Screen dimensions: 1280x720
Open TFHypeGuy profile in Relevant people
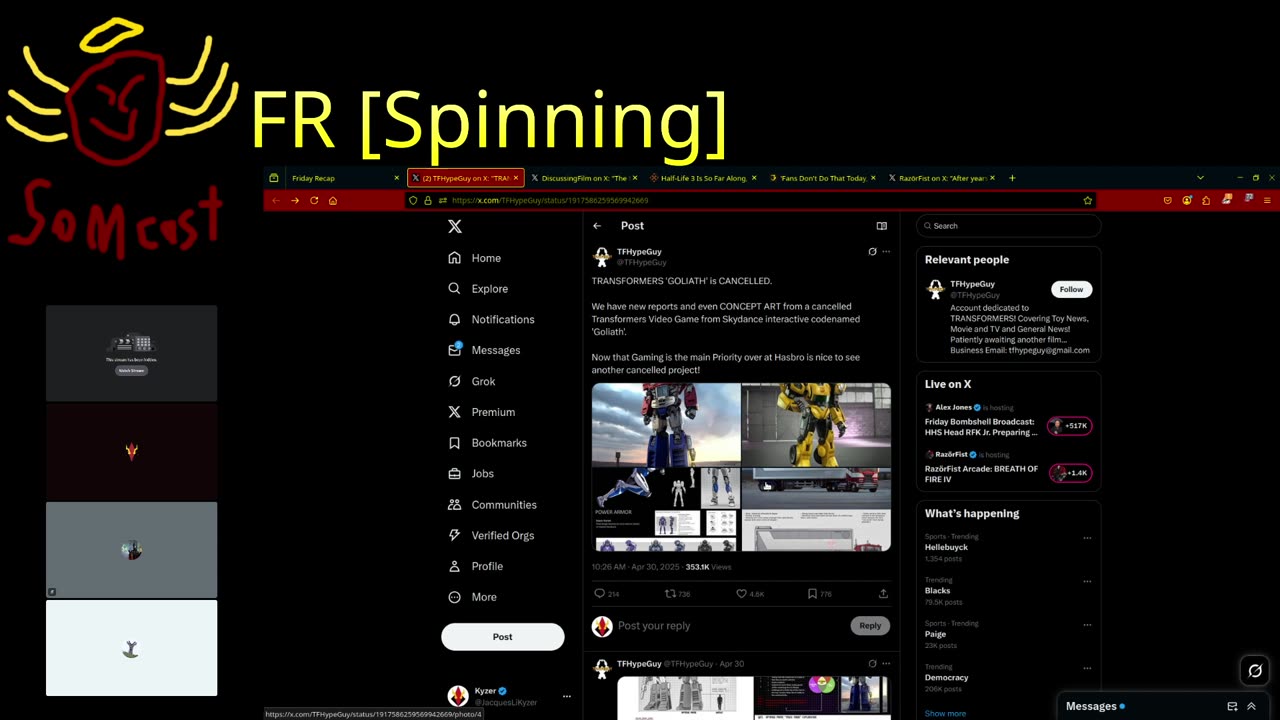(x=972, y=284)
